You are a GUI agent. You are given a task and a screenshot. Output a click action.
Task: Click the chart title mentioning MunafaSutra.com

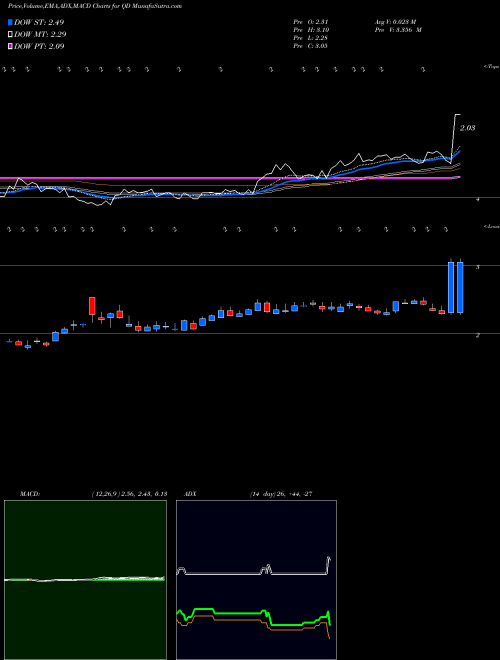click(95, 7)
